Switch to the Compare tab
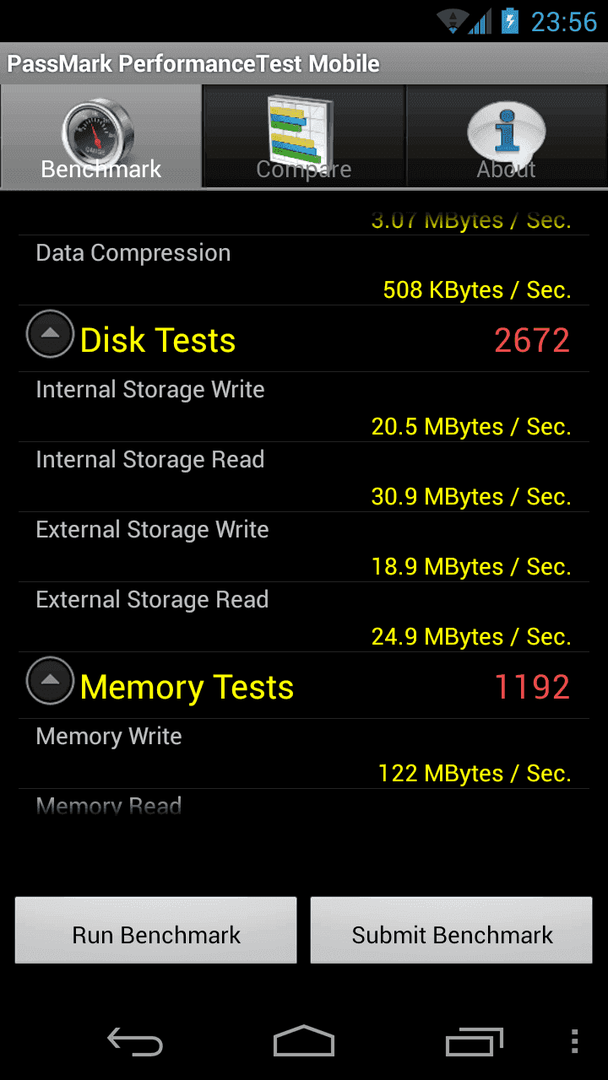608x1080 pixels. [304, 136]
